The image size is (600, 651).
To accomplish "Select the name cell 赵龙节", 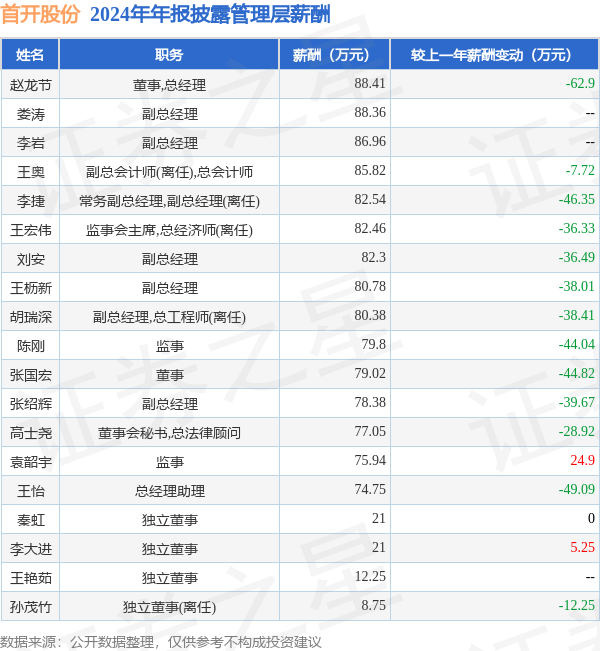I will [31, 85].
